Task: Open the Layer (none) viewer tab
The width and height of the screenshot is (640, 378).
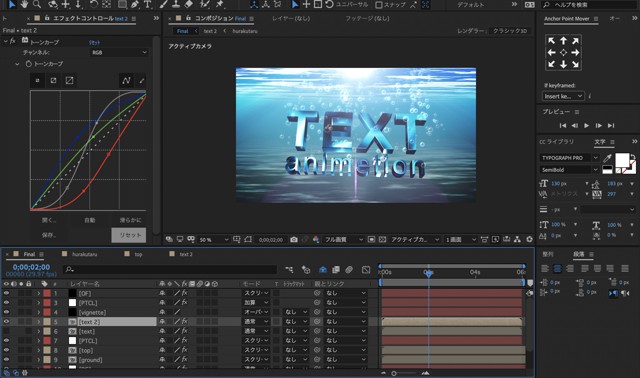Action: point(291,18)
